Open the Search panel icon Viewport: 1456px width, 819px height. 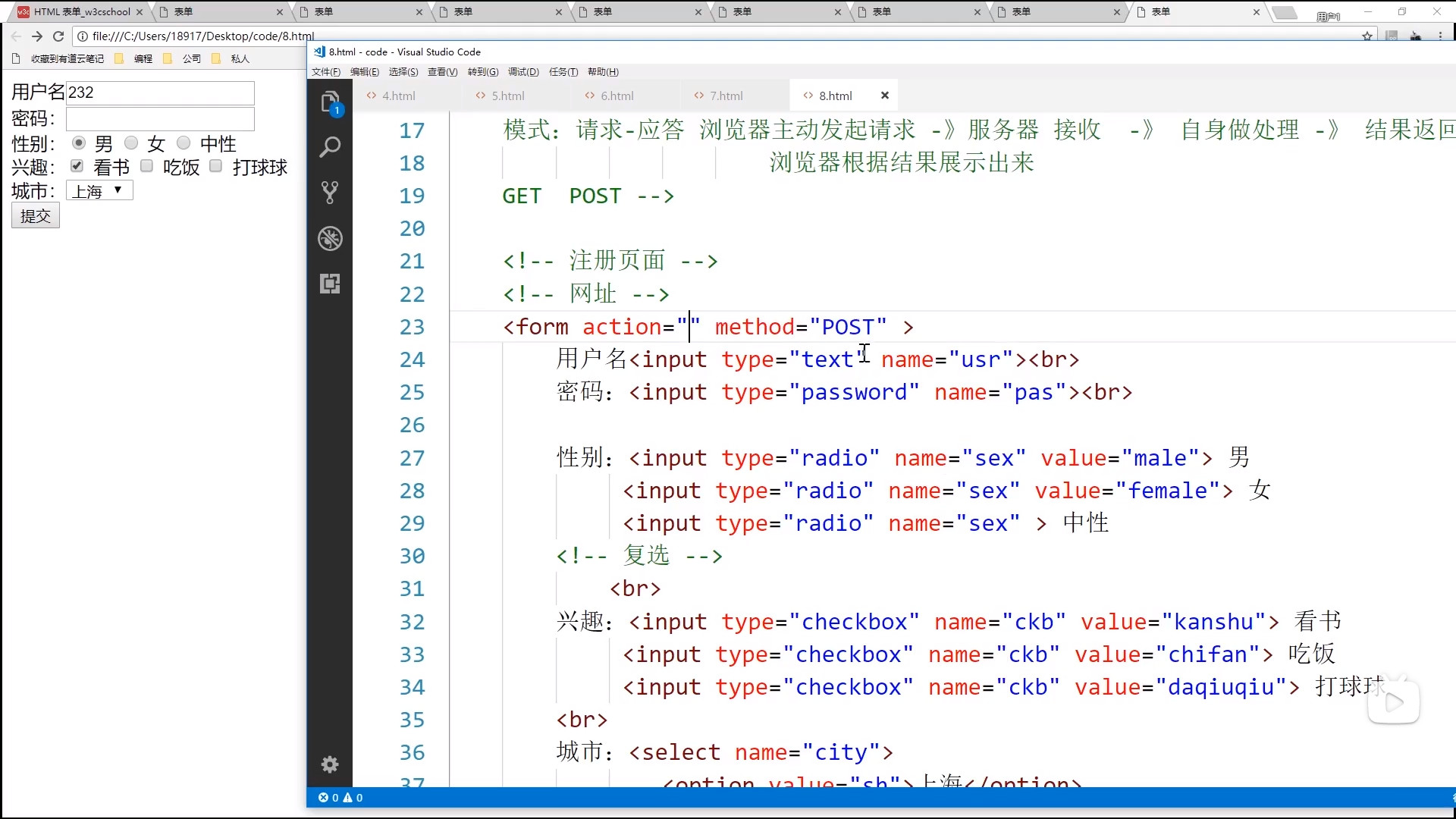[x=329, y=147]
